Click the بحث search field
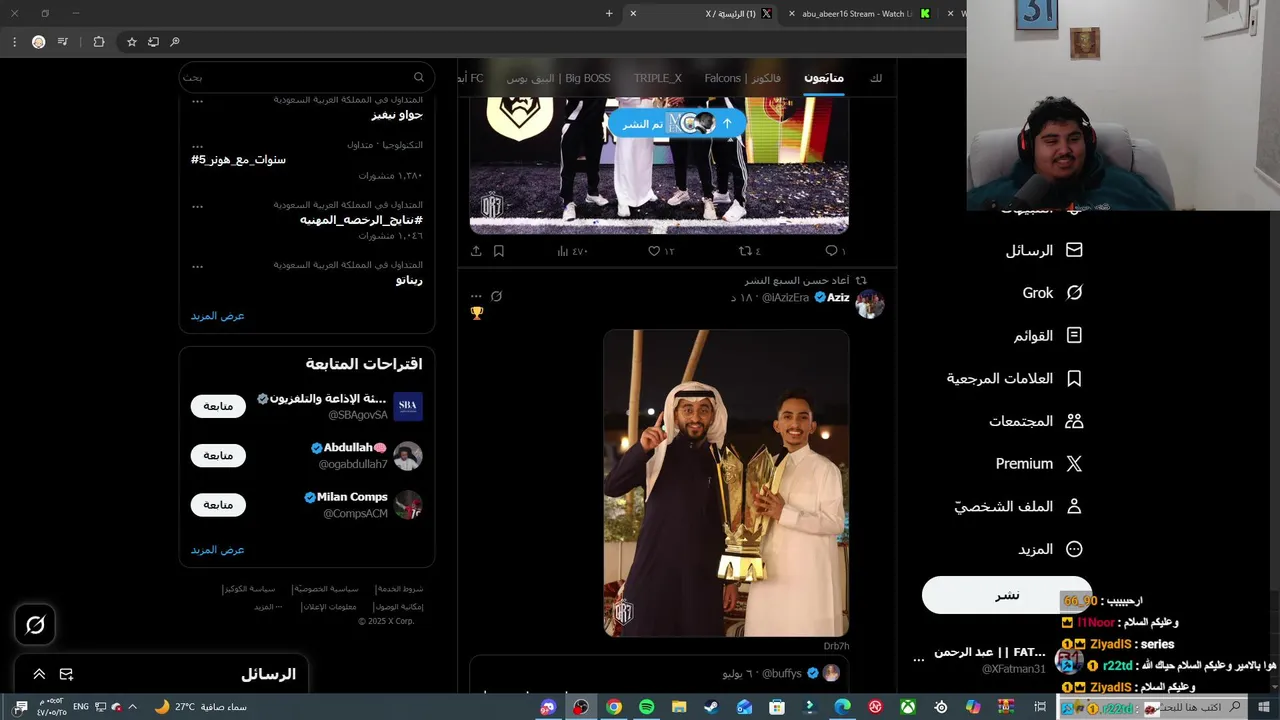The height and width of the screenshot is (720, 1280). [x=307, y=77]
